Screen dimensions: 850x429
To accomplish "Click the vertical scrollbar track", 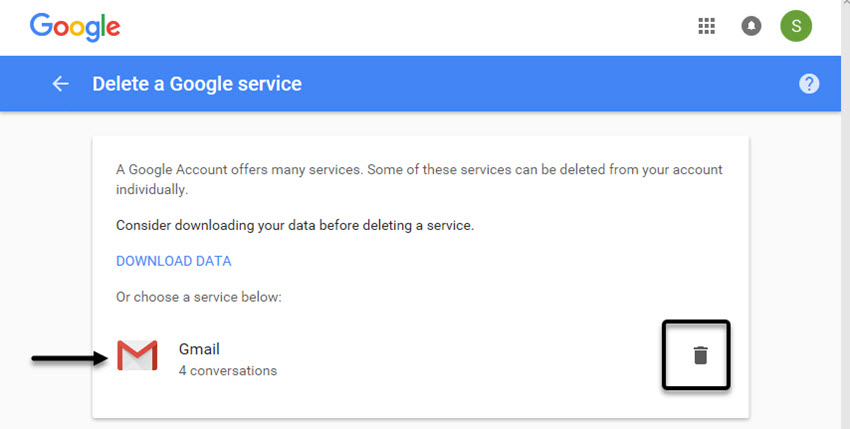I will [846, 217].
